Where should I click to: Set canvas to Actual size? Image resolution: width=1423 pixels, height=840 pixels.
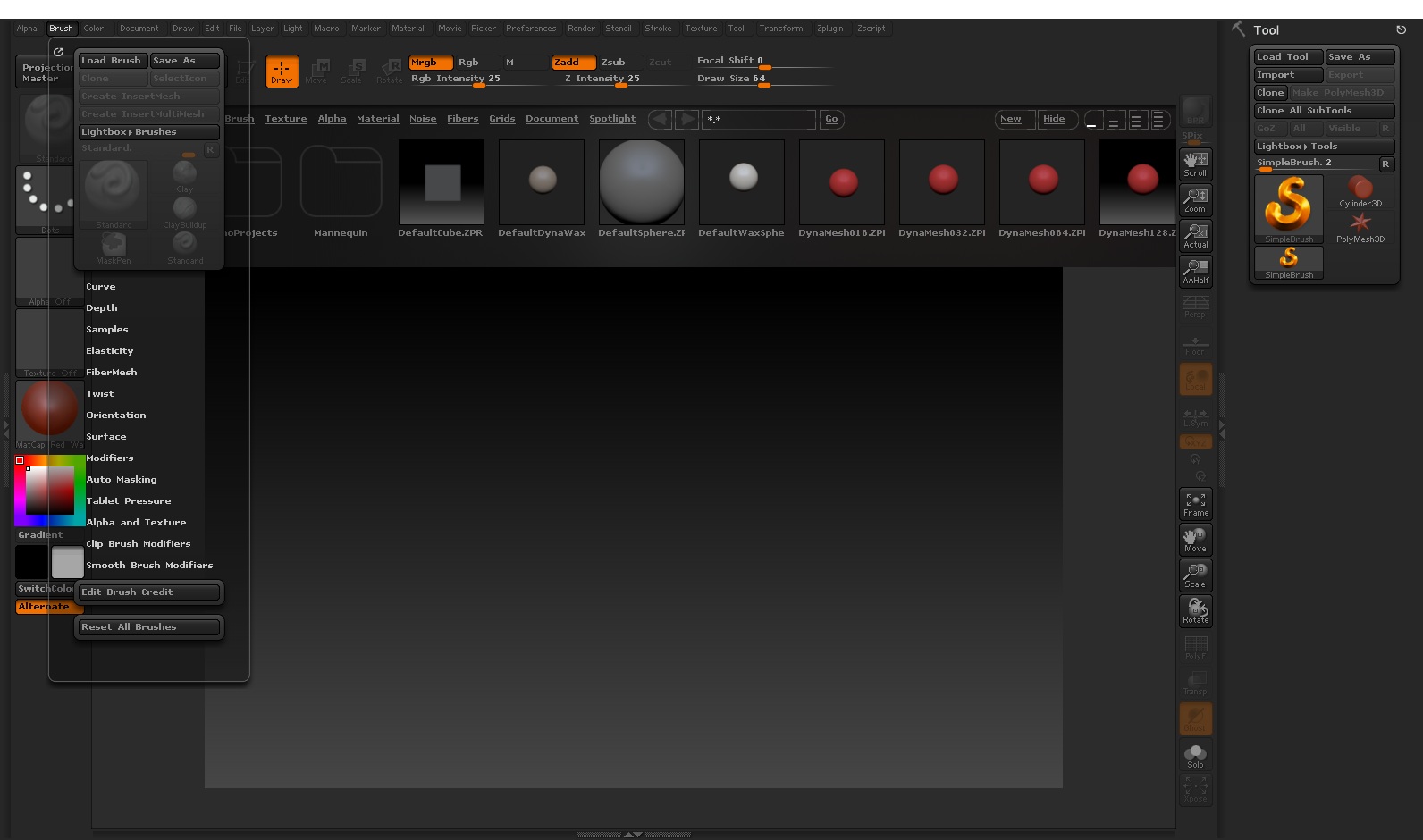point(1195,235)
